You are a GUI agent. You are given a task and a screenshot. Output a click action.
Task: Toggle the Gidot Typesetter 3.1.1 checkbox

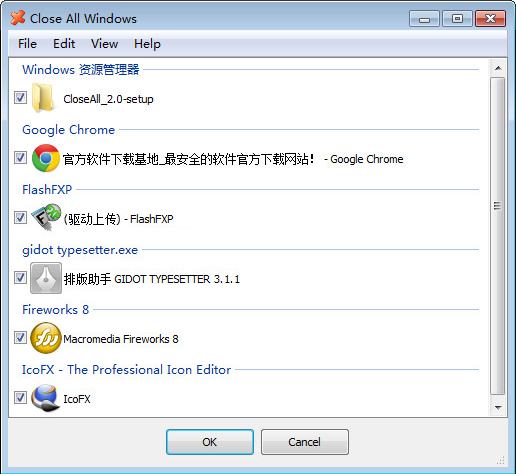pos(20,277)
